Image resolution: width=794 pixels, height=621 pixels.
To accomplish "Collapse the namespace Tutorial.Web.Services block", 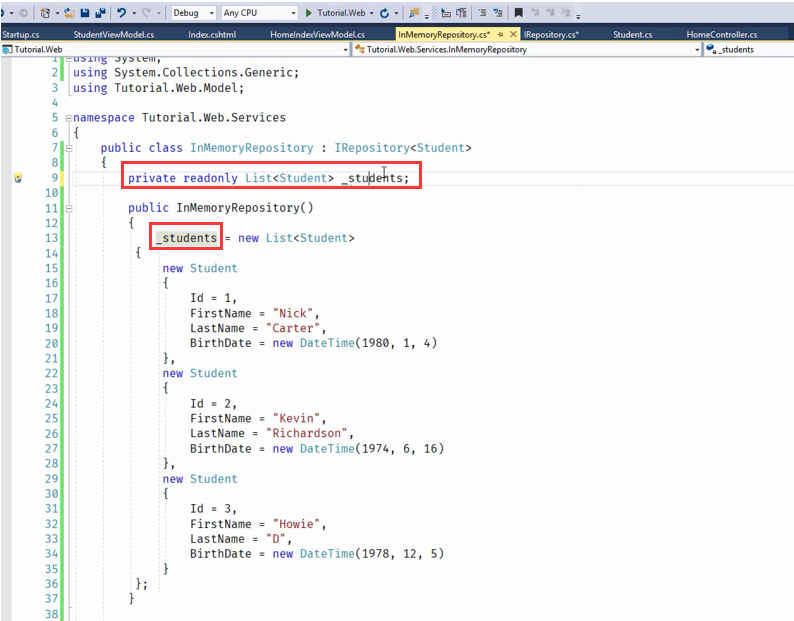I will click(x=67, y=118).
